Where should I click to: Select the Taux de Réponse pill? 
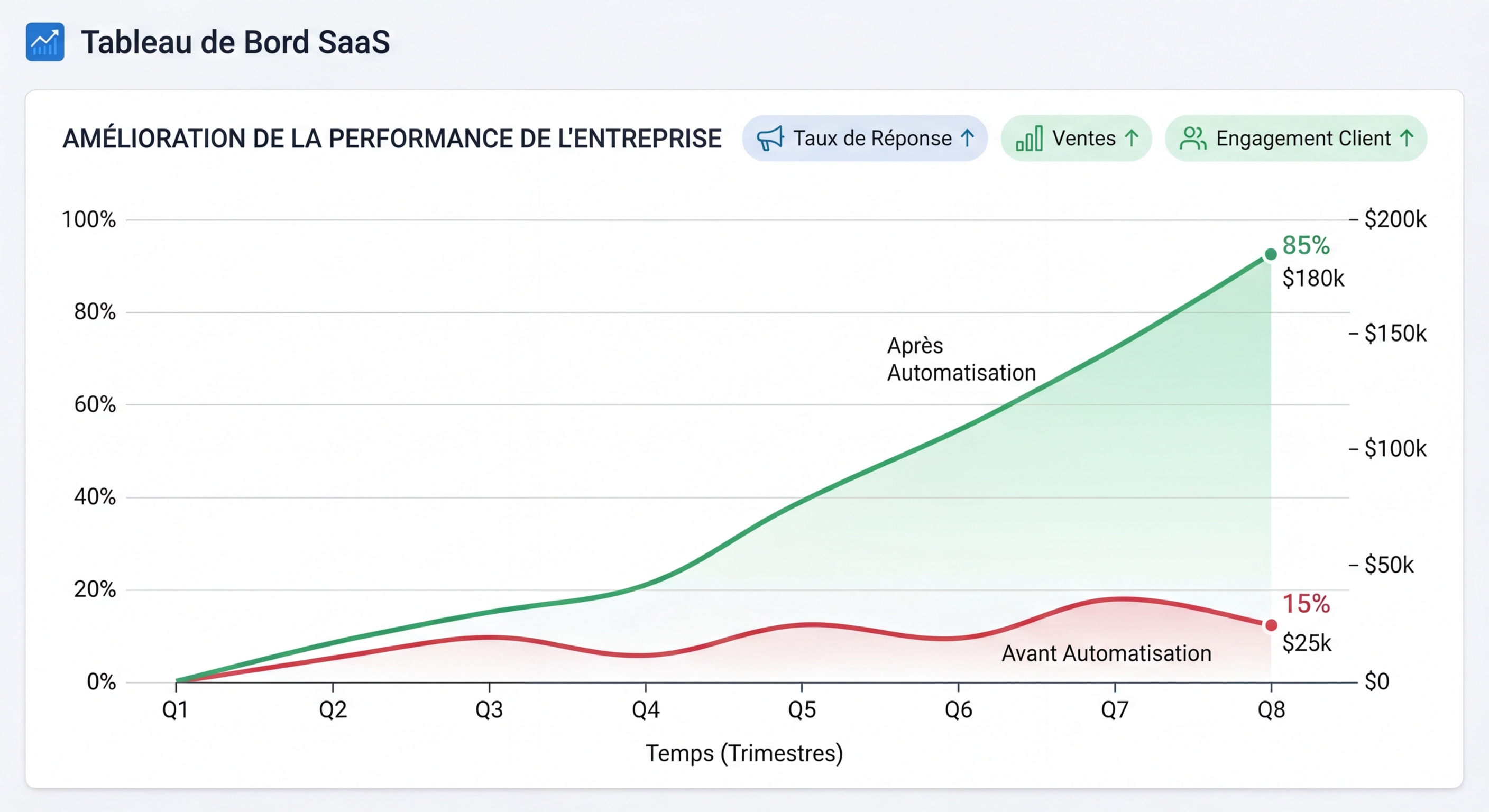865,139
